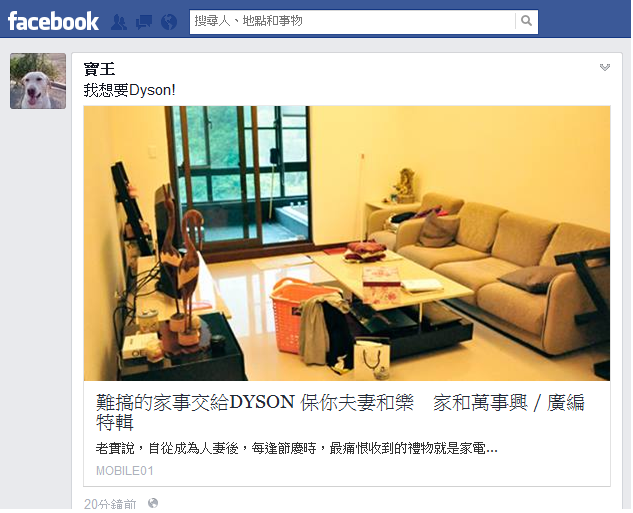
Task: Click the MOBILE01 source label
Action: (x=125, y=471)
